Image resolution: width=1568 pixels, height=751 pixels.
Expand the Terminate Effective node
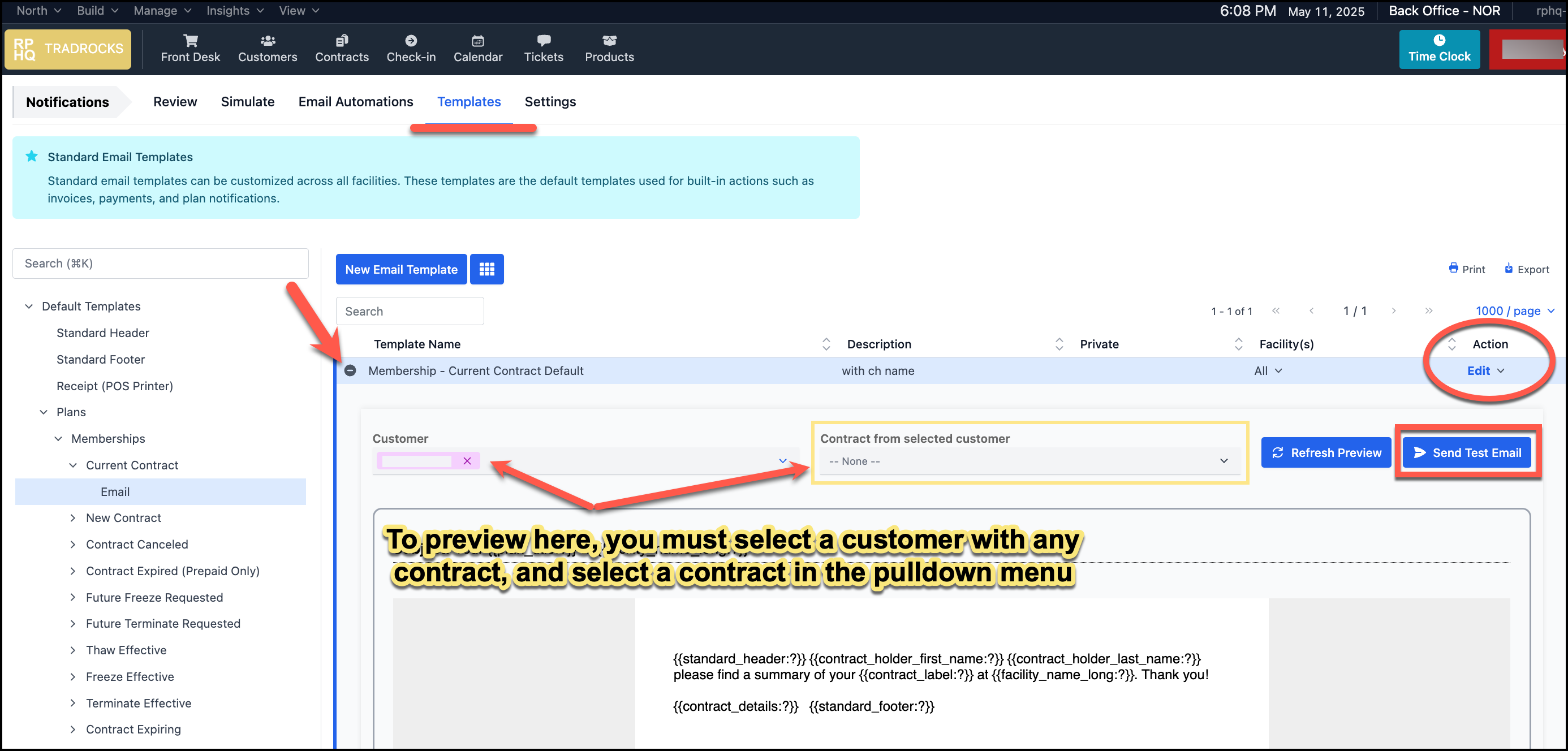coord(73,703)
